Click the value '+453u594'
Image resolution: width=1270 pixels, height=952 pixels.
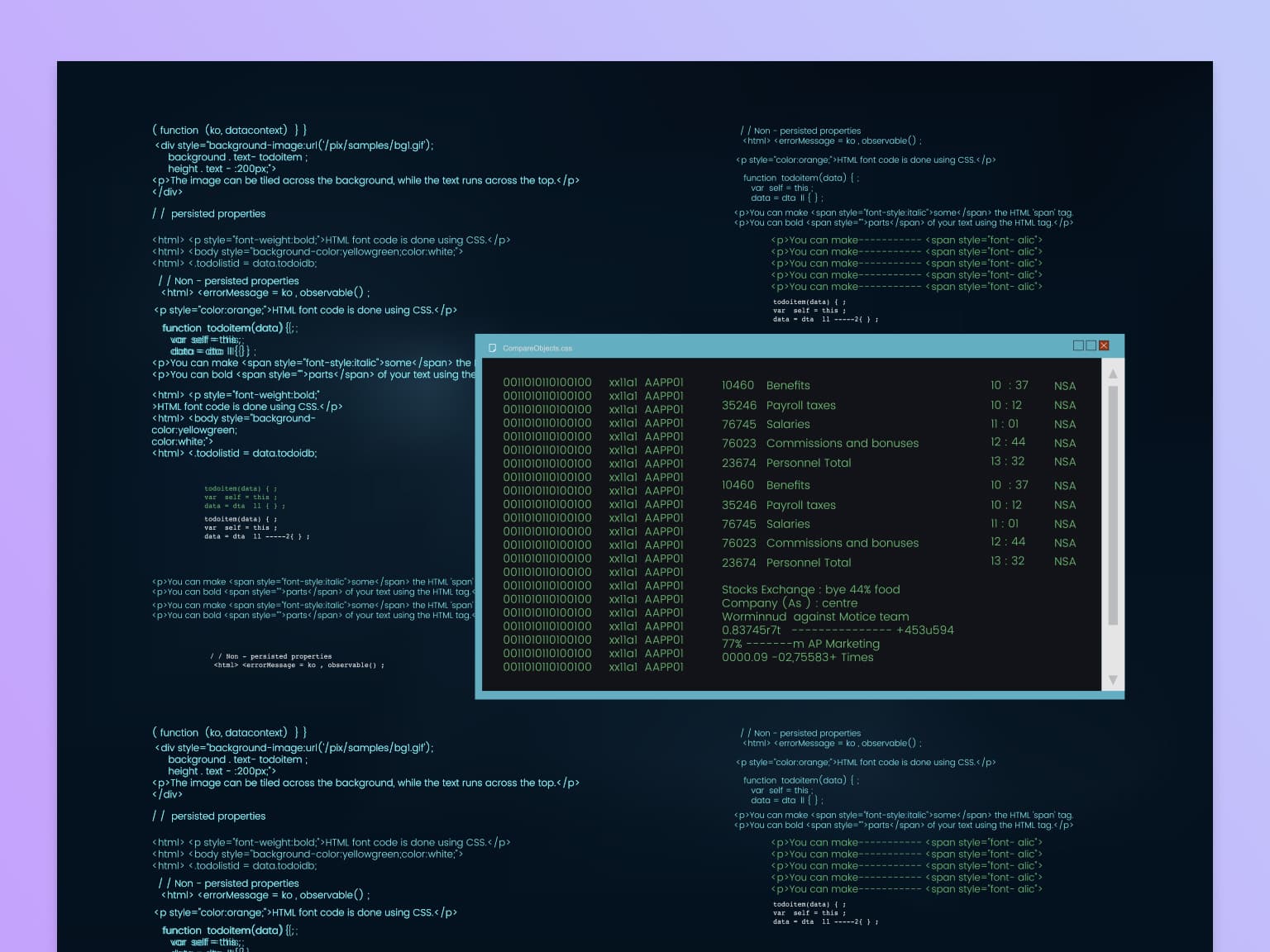(925, 630)
